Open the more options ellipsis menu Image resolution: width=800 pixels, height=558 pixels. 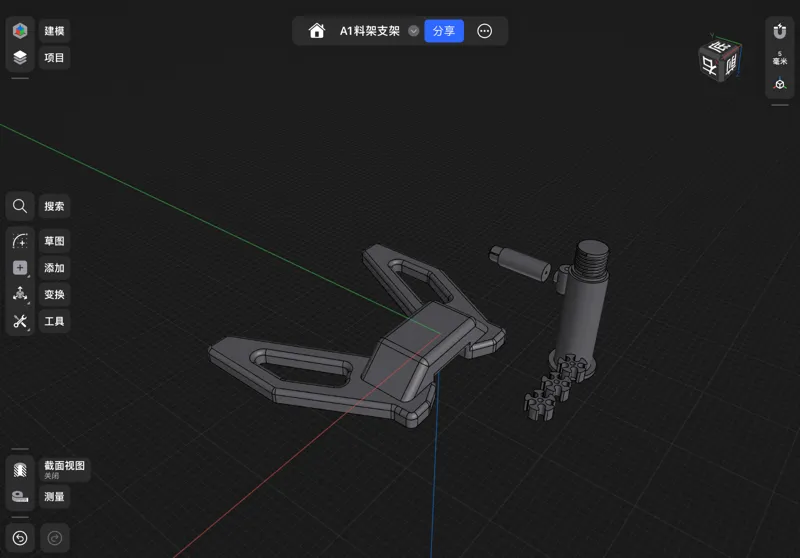click(x=485, y=31)
